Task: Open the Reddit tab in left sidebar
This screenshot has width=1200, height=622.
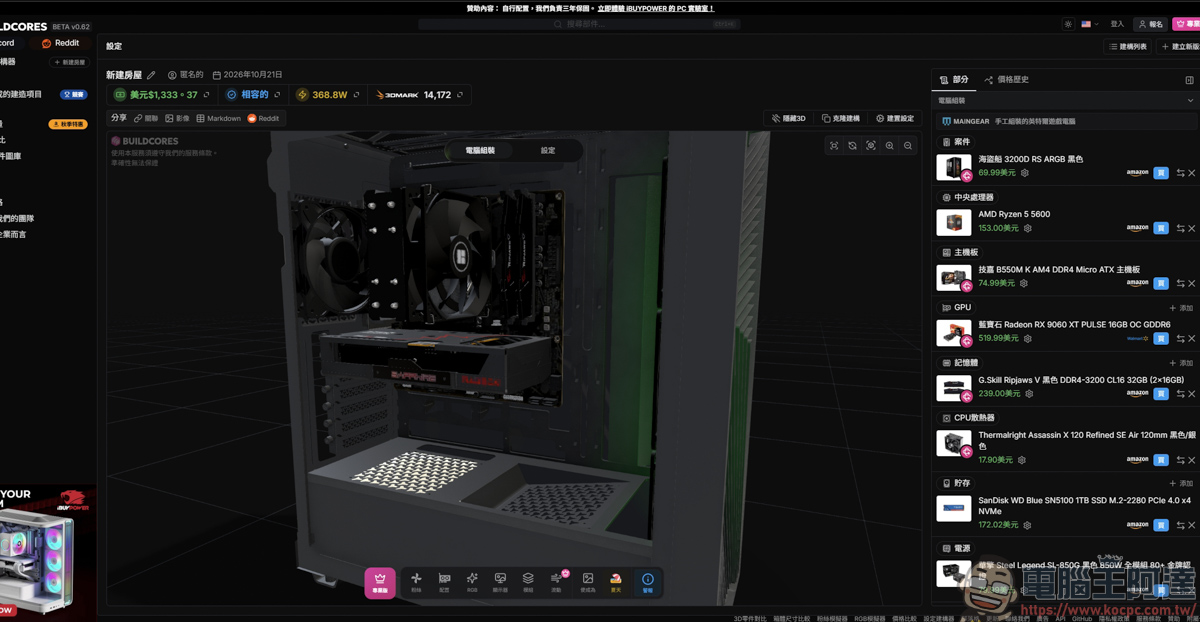Action: tap(60, 43)
